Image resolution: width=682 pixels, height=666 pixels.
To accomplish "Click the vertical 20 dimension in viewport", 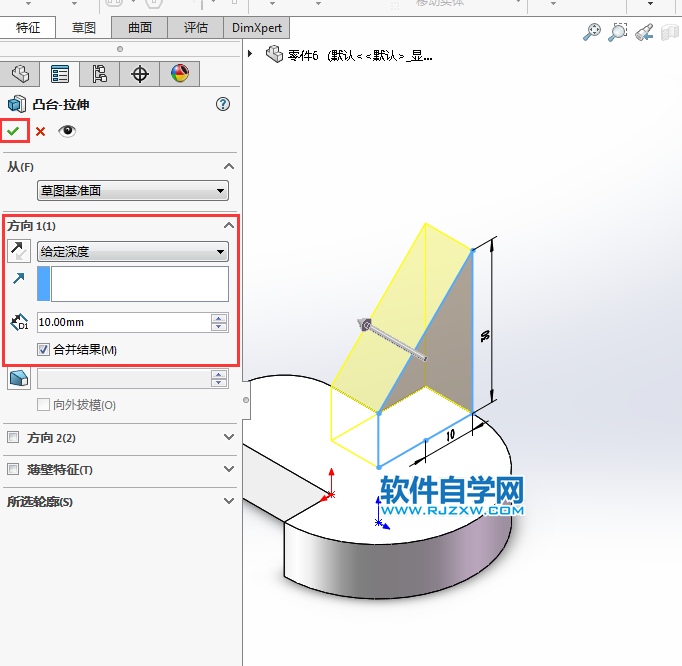I will click(485, 335).
